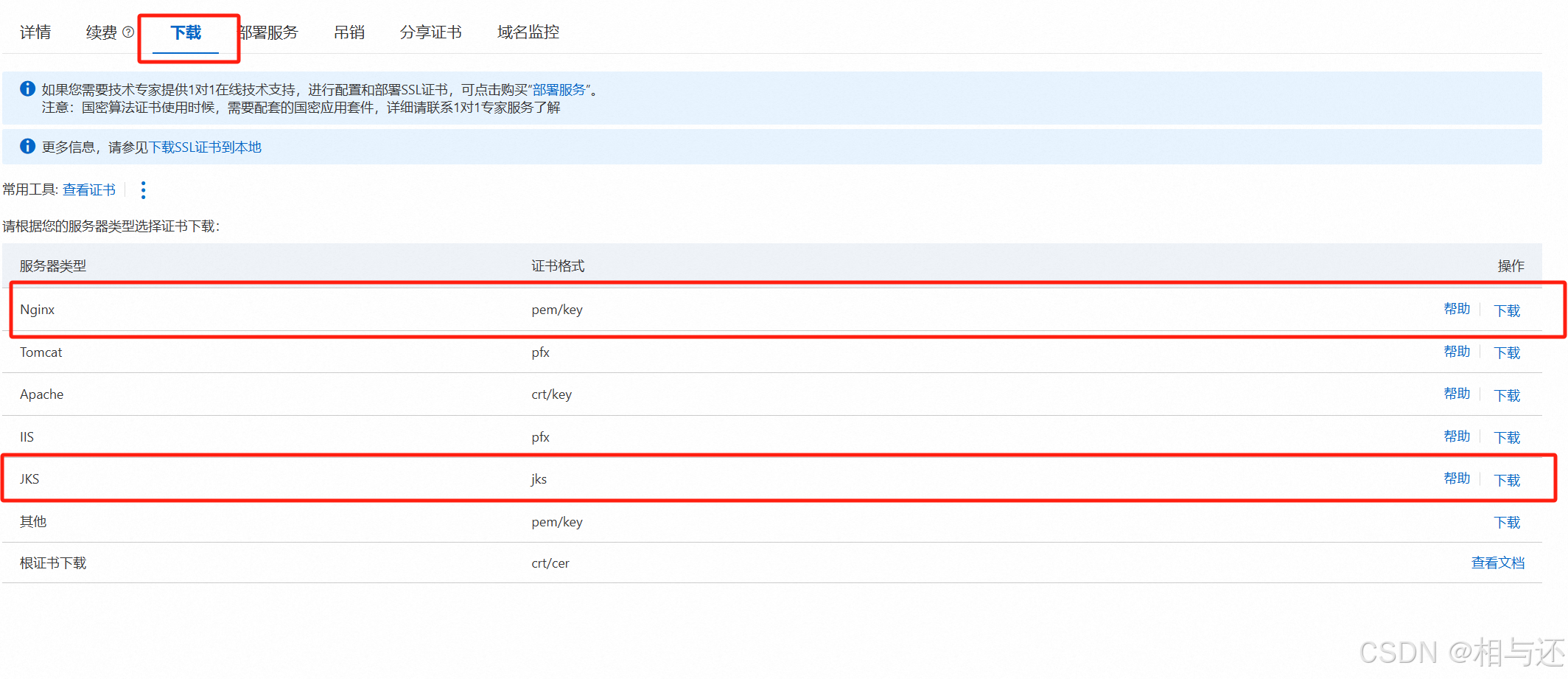This screenshot has width=1568, height=679.
Task: Click the 服务器类型 column header
Action: pos(53,266)
